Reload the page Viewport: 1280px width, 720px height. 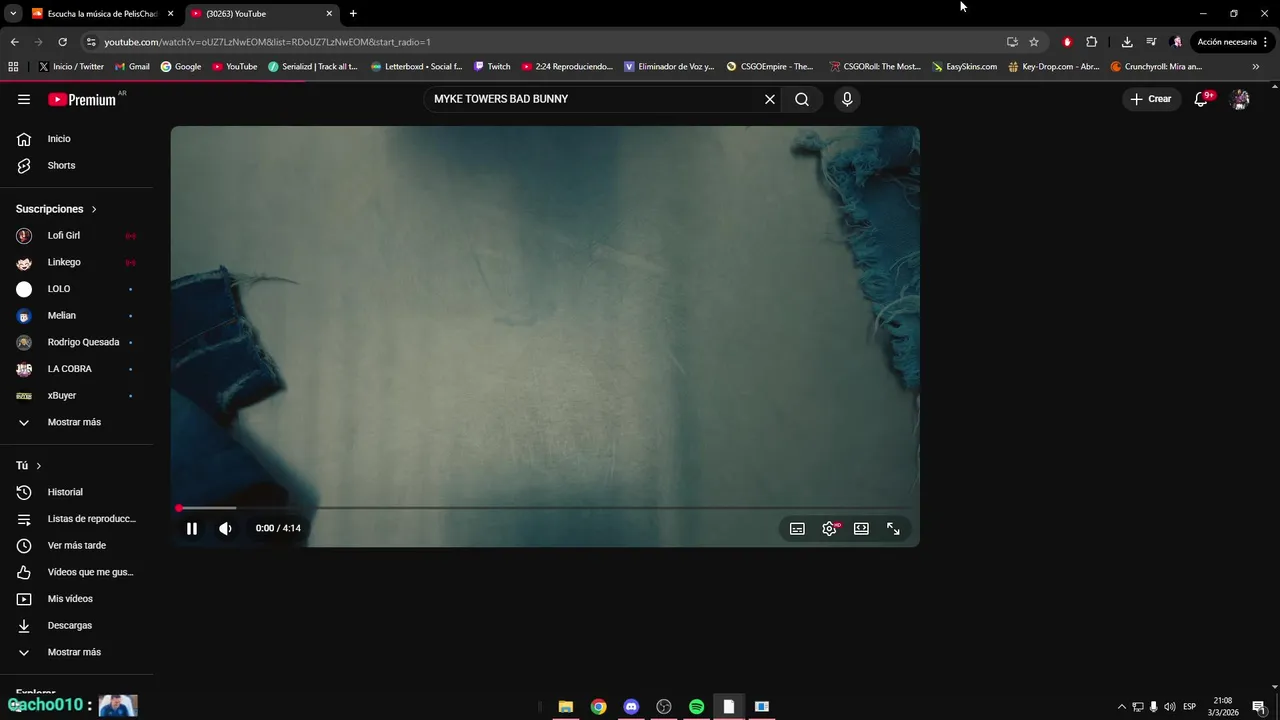coord(62,42)
